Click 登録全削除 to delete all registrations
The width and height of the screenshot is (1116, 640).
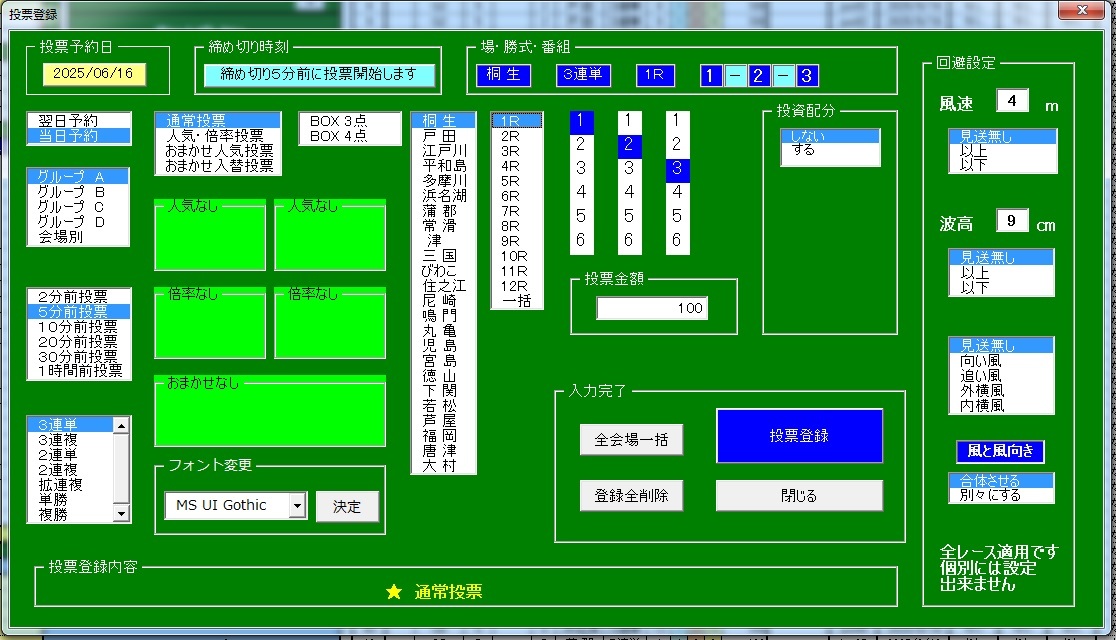point(631,495)
